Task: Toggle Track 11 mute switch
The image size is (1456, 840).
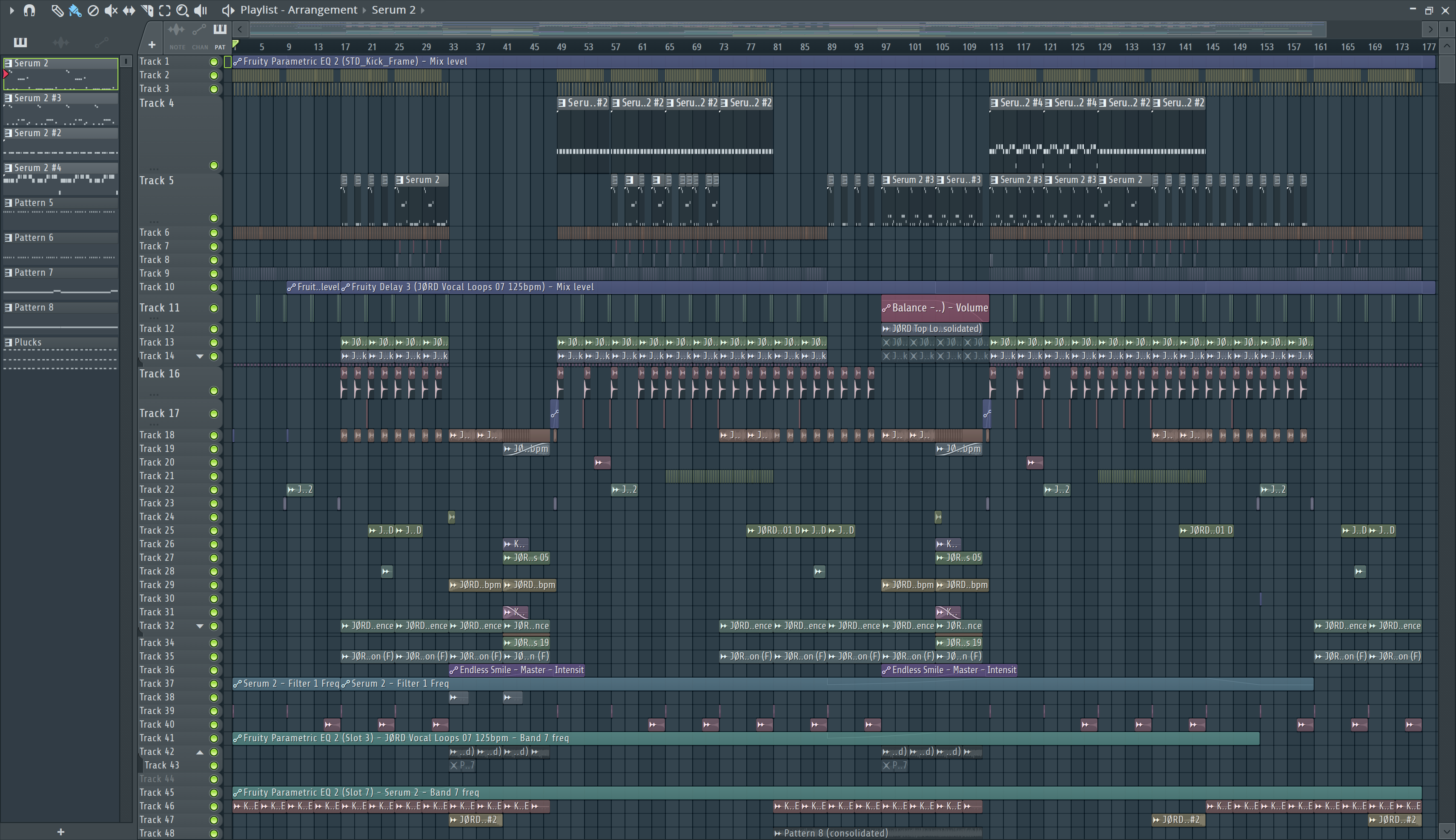Action: pos(214,308)
